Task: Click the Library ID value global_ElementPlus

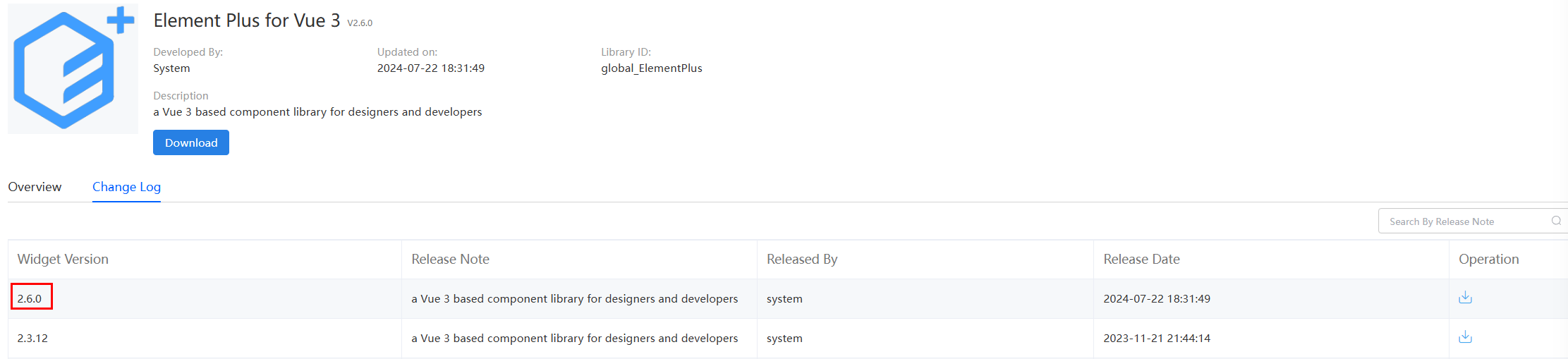Action: [652, 68]
